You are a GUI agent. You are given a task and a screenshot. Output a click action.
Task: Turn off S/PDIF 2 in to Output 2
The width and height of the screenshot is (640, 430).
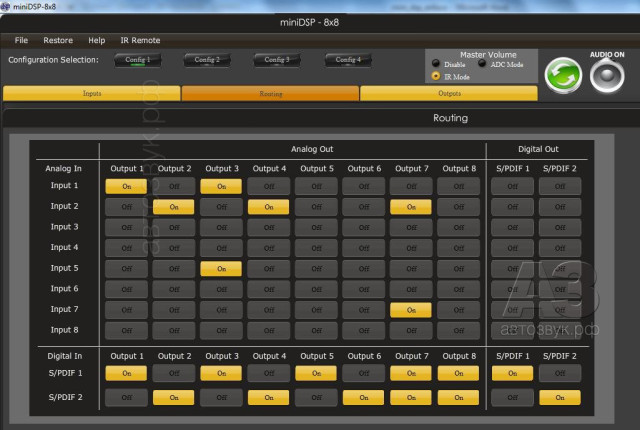click(x=174, y=397)
